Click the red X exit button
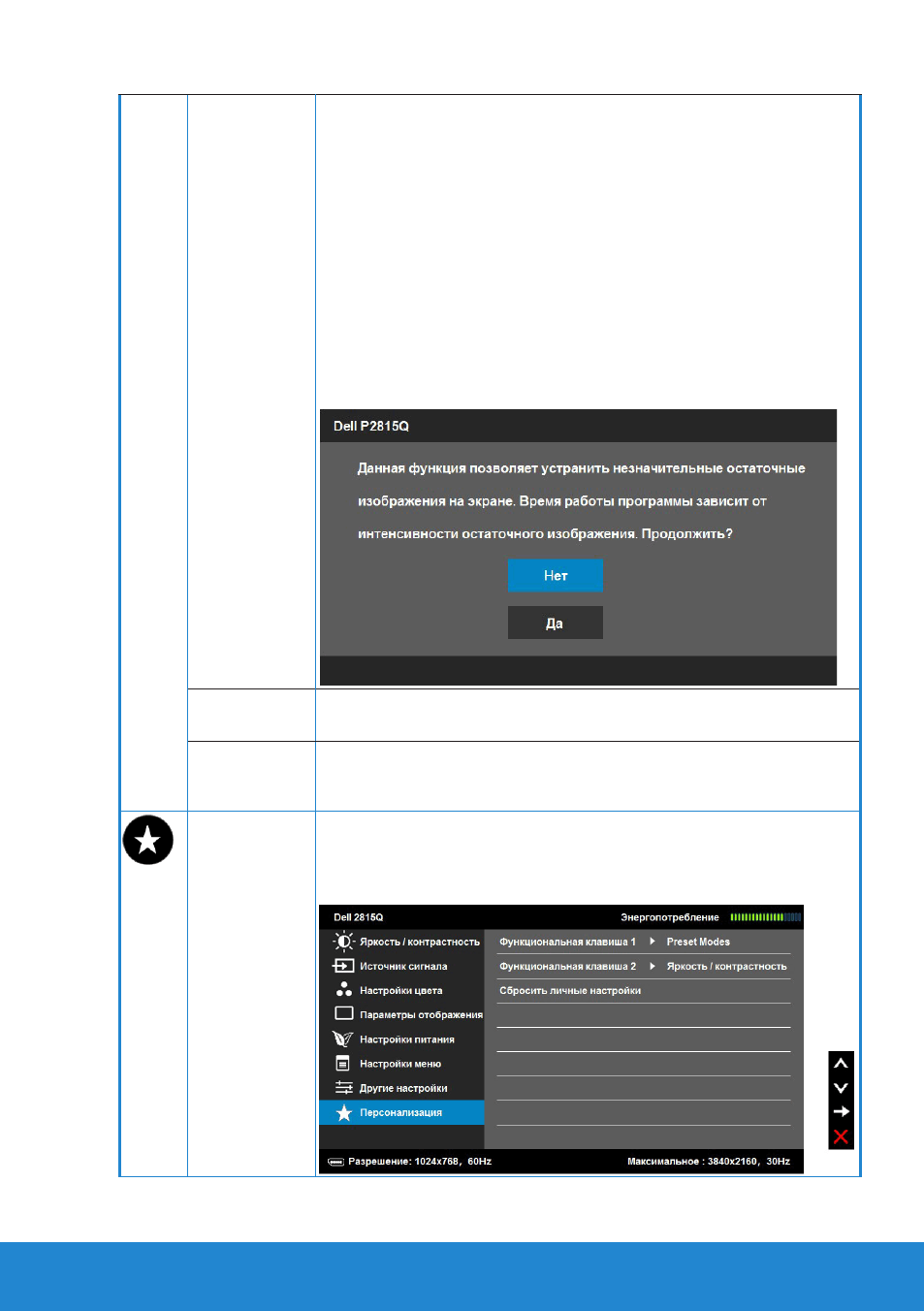Image resolution: width=924 pixels, height=1311 pixels. [841, 1136]
